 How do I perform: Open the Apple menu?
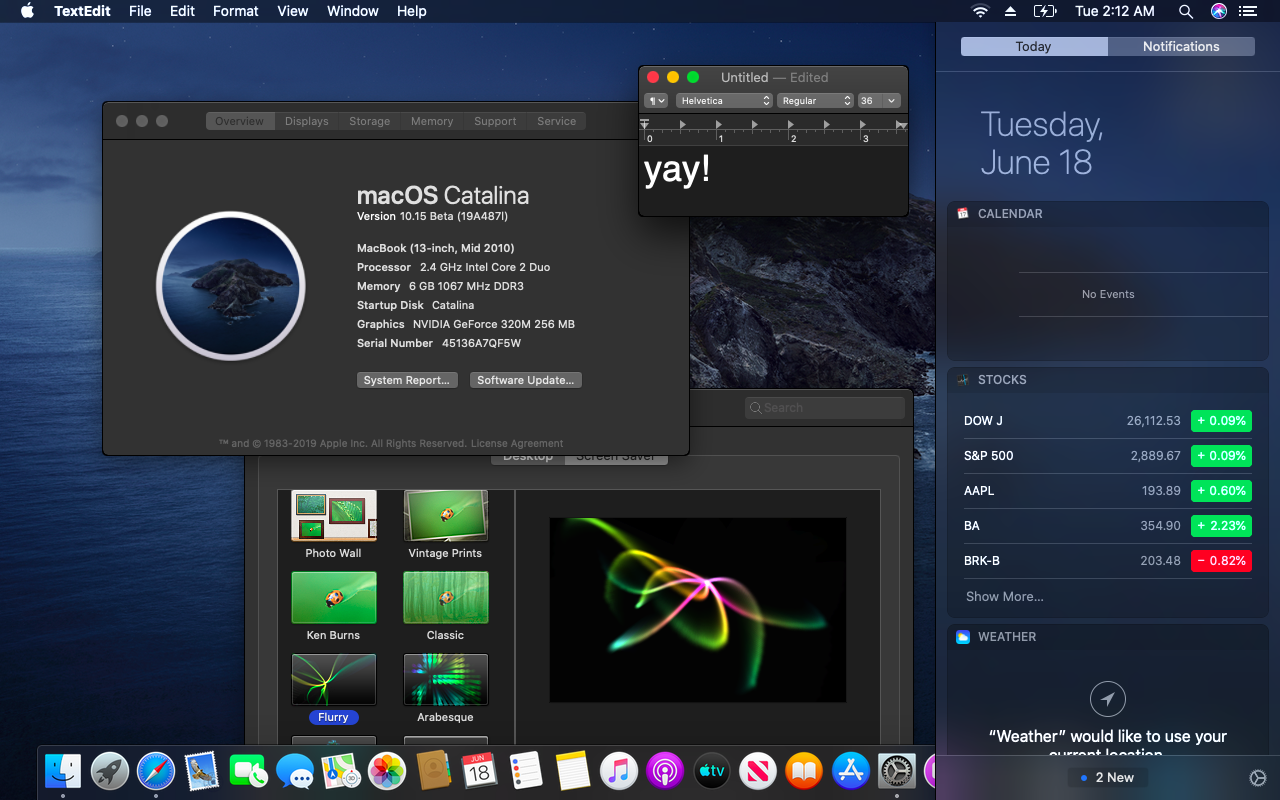coord(27,11)
